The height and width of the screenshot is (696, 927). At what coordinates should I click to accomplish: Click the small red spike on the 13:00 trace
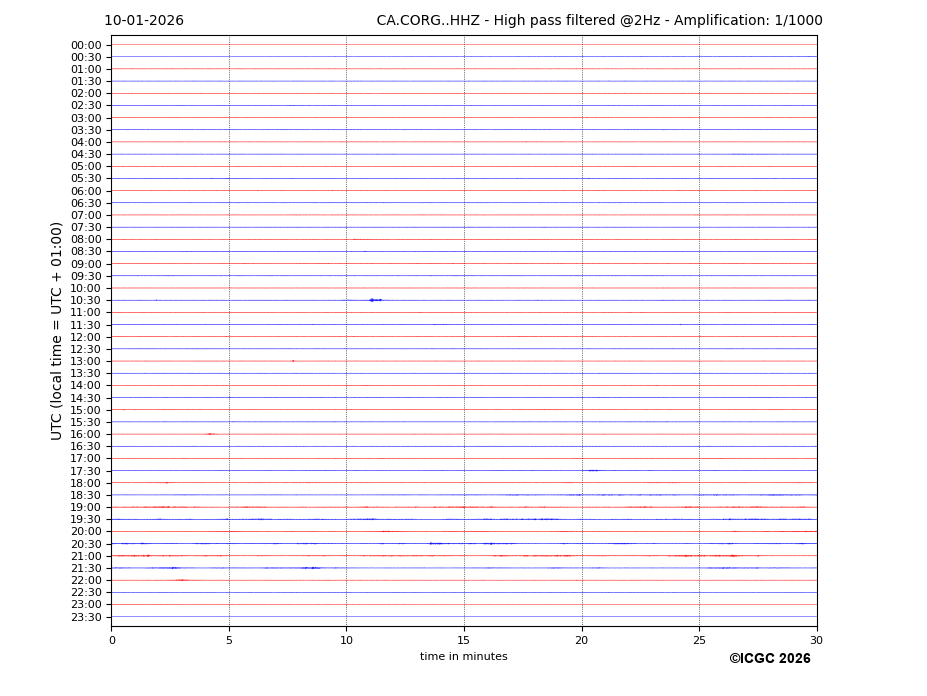coord(293,361)
